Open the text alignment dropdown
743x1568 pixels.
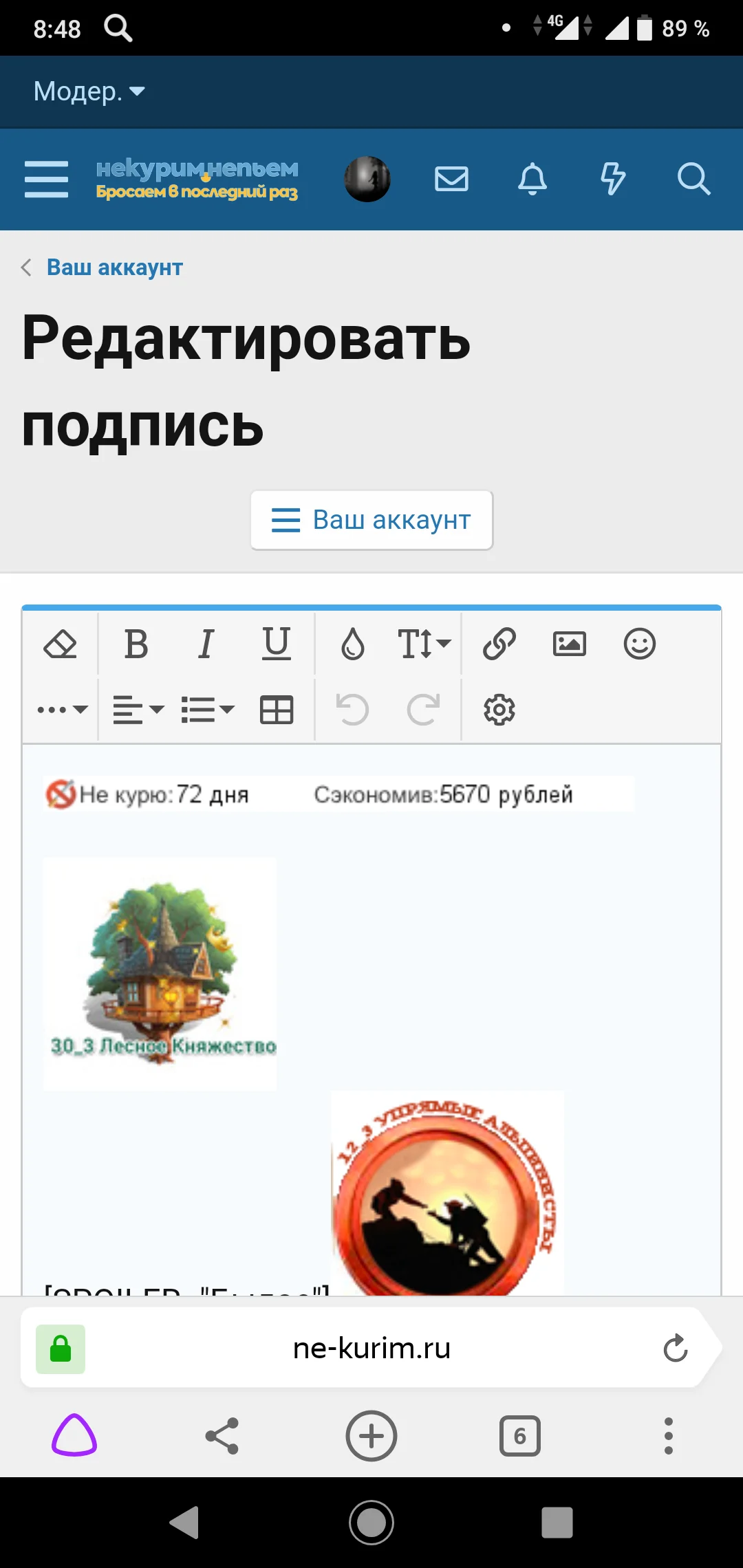[138, 710]
